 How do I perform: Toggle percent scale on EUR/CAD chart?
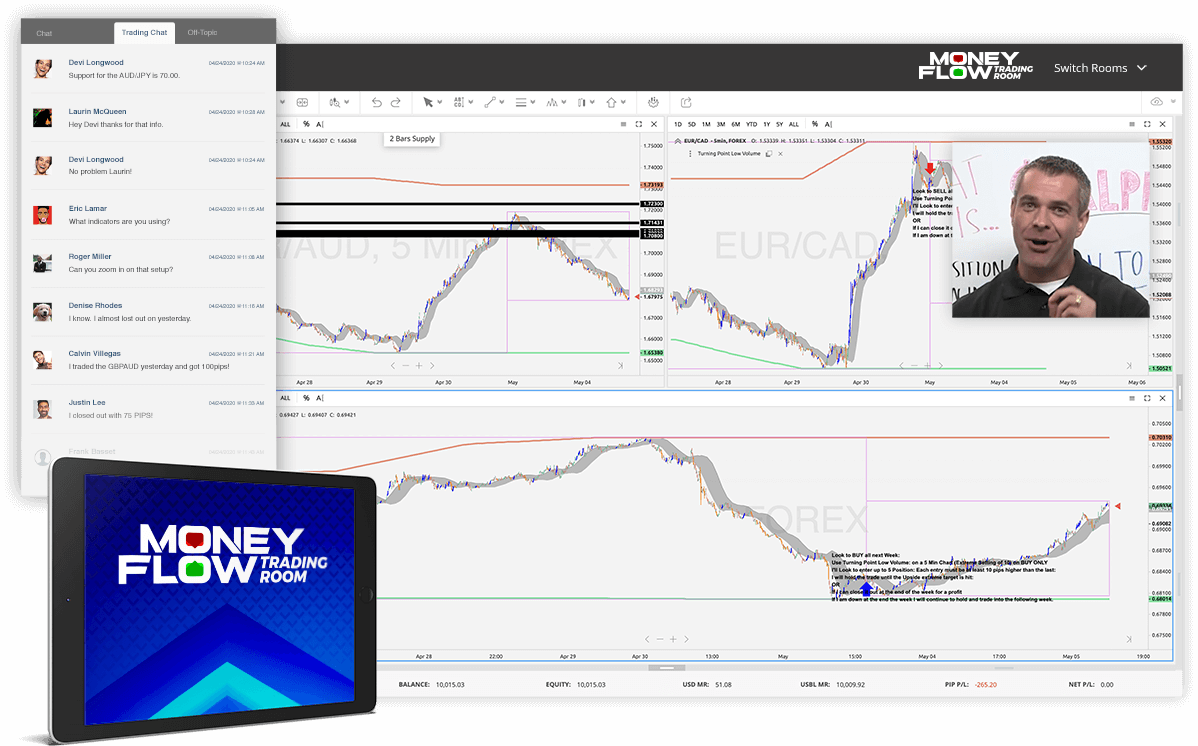point(814,124)
